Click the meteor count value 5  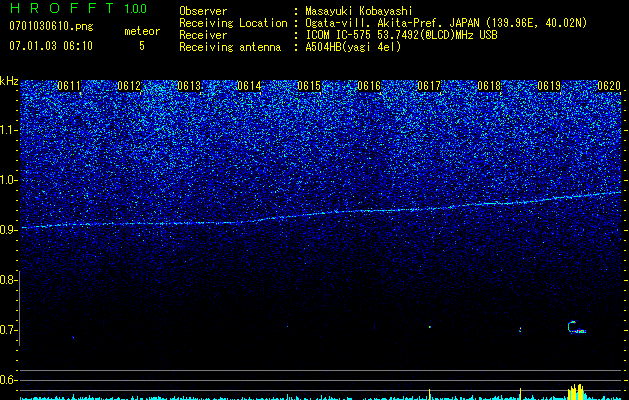point(142,46)
